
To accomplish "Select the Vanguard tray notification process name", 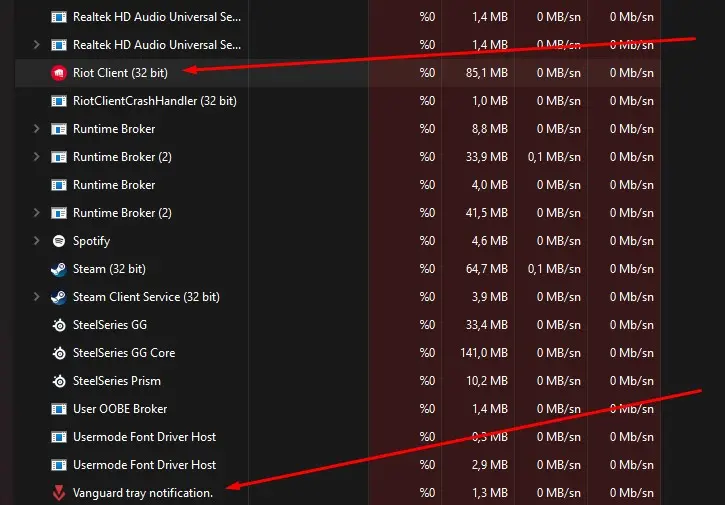I will coord(143,493).
